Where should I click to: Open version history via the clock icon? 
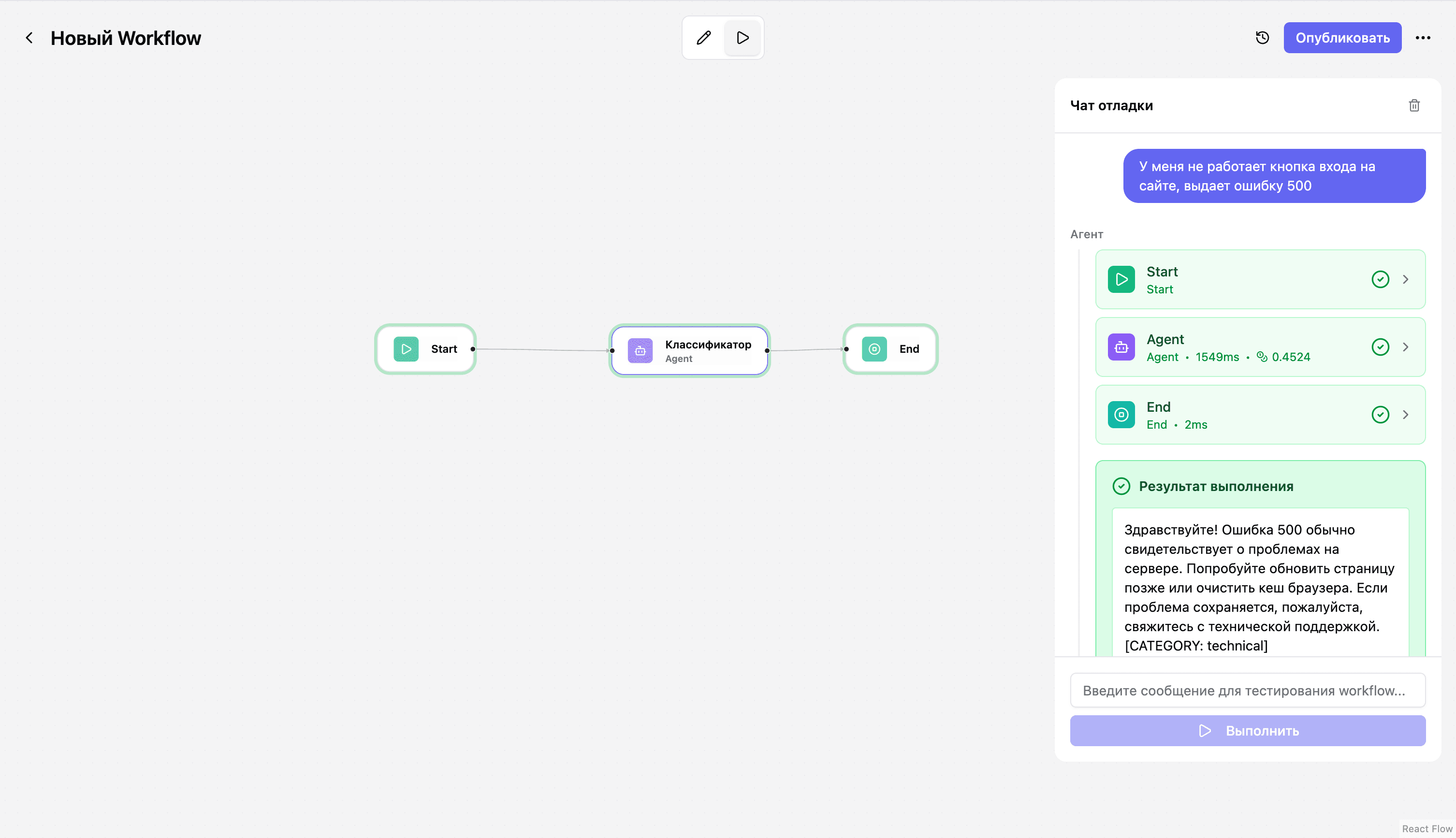pos(1261,37)
